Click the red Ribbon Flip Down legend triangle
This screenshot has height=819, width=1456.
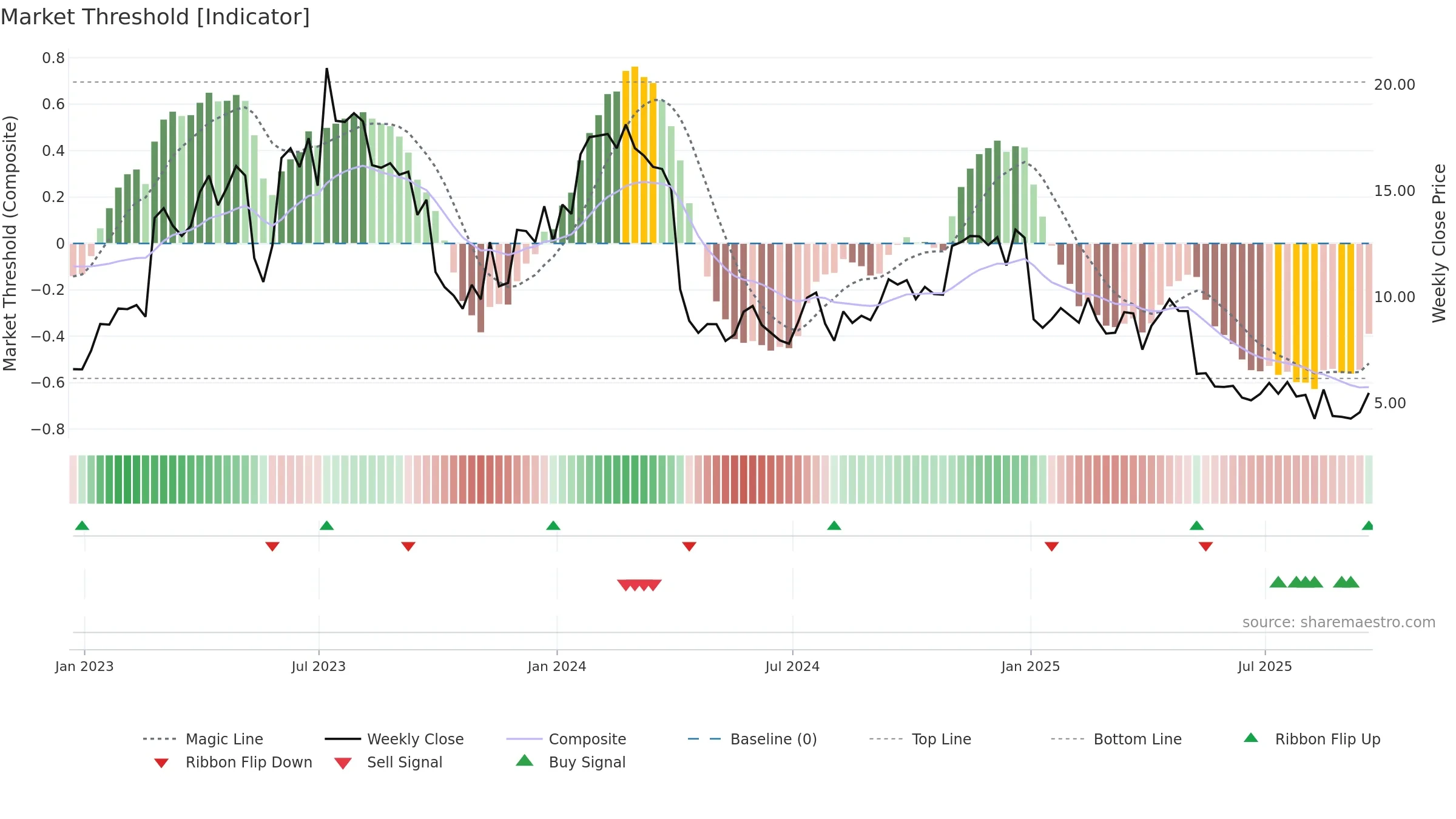[161, 763]
